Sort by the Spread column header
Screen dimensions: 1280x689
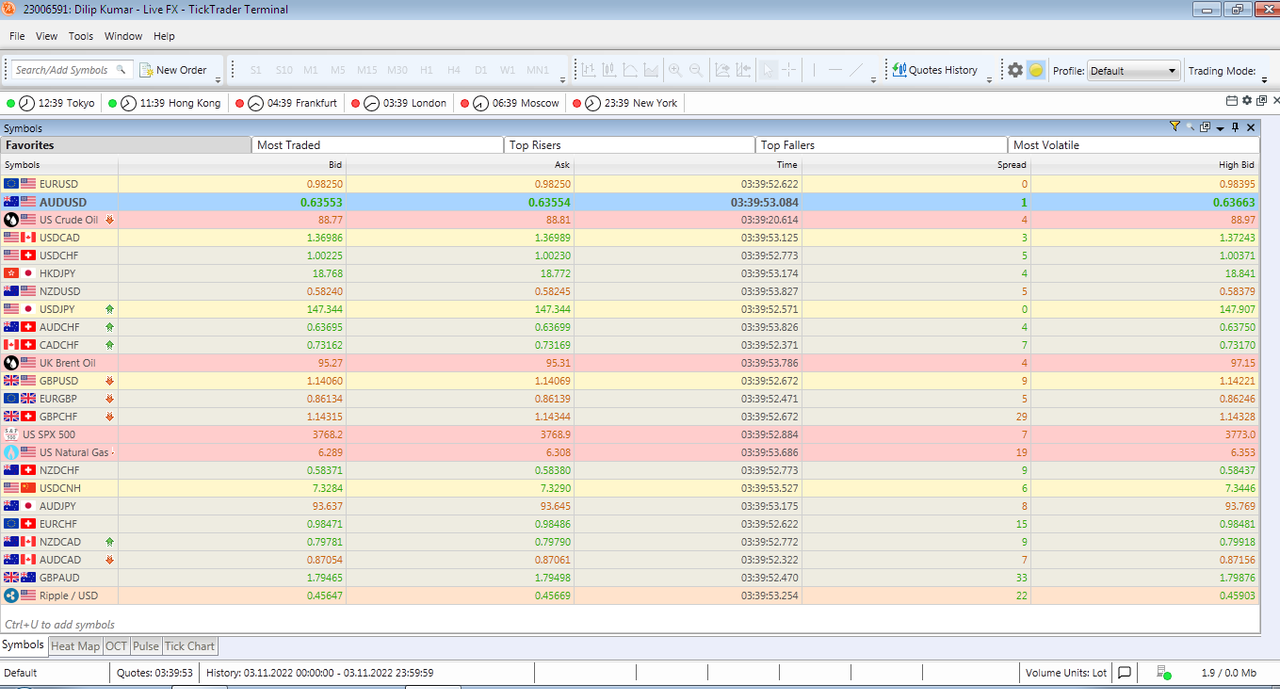click(916, 165)
